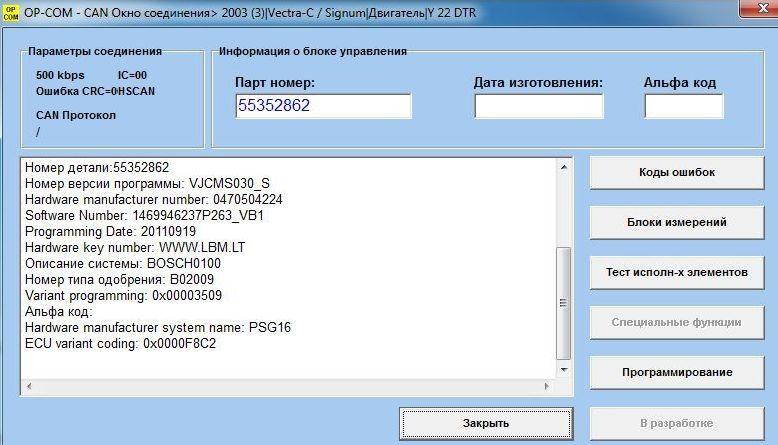
Task: Click the 'Параметры соединения' group title
Action: pyautogui.click(x=95, y=51)
